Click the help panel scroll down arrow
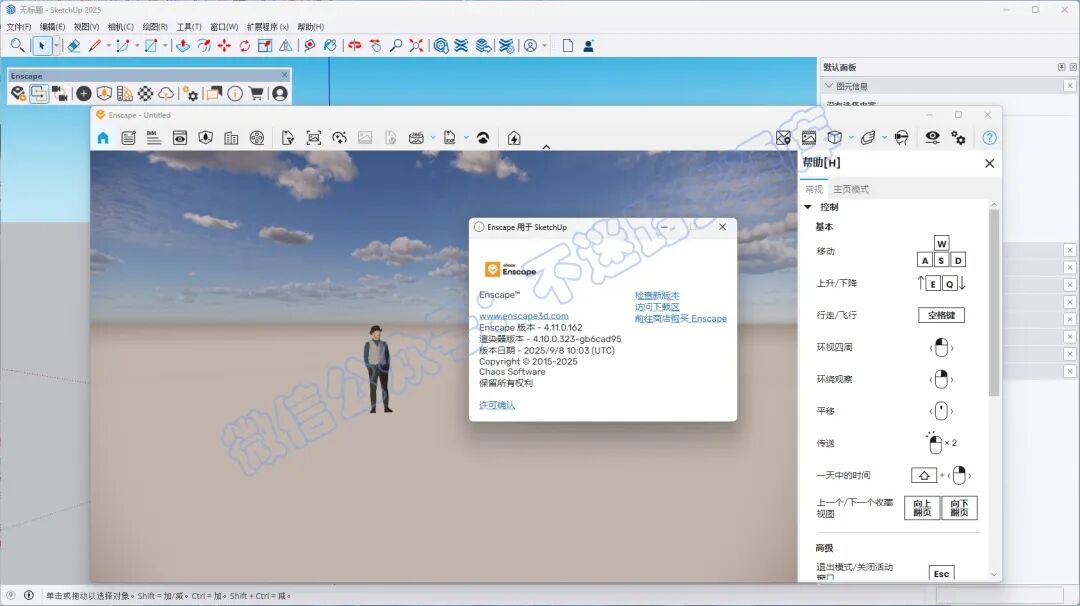The width and height of the screenshot is (1080, 606). pyautogui.click(x=993, y=574)
